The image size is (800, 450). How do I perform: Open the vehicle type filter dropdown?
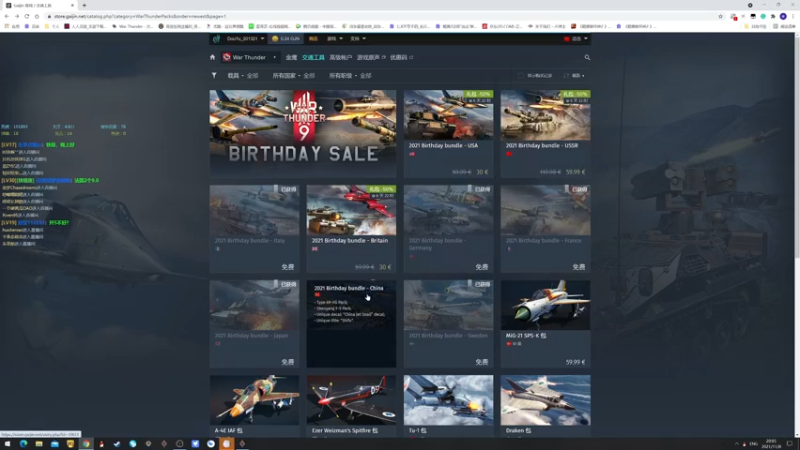click(242, 76)
